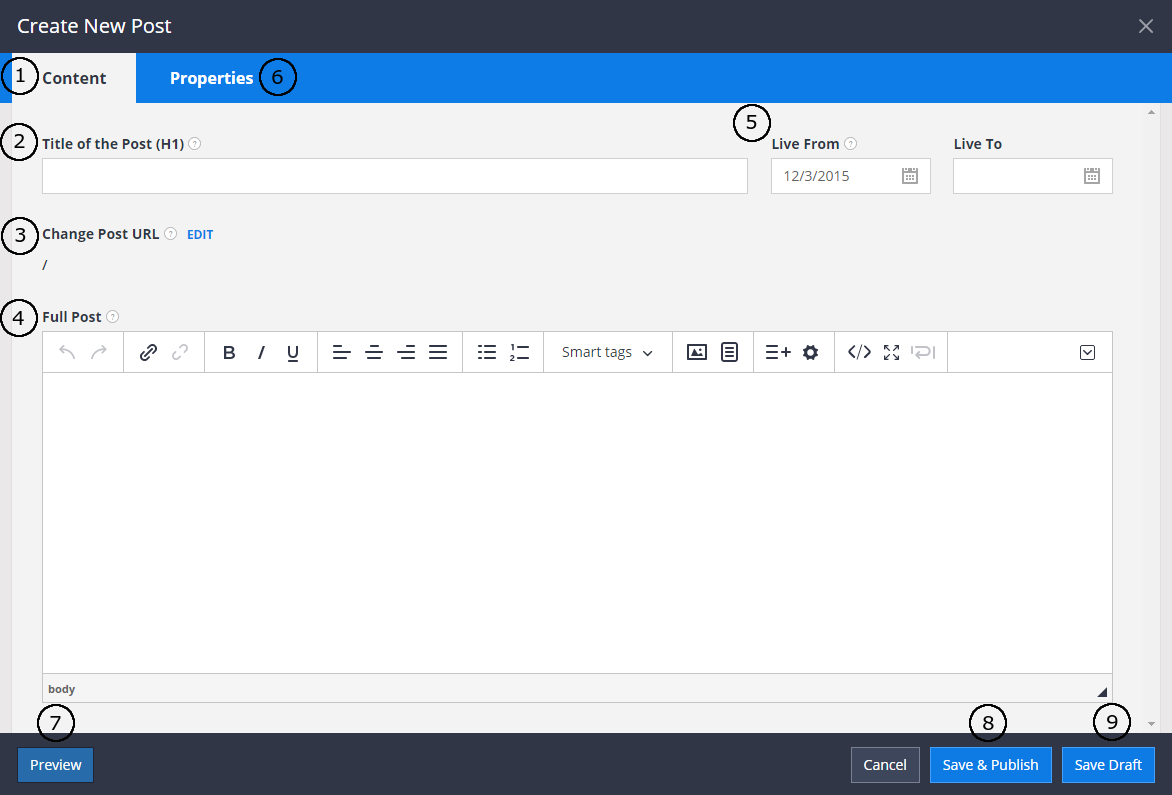Screen dimensions: 1172x795
Task: Open the Smart tags dropdown
Action: (x=607, y=351)
